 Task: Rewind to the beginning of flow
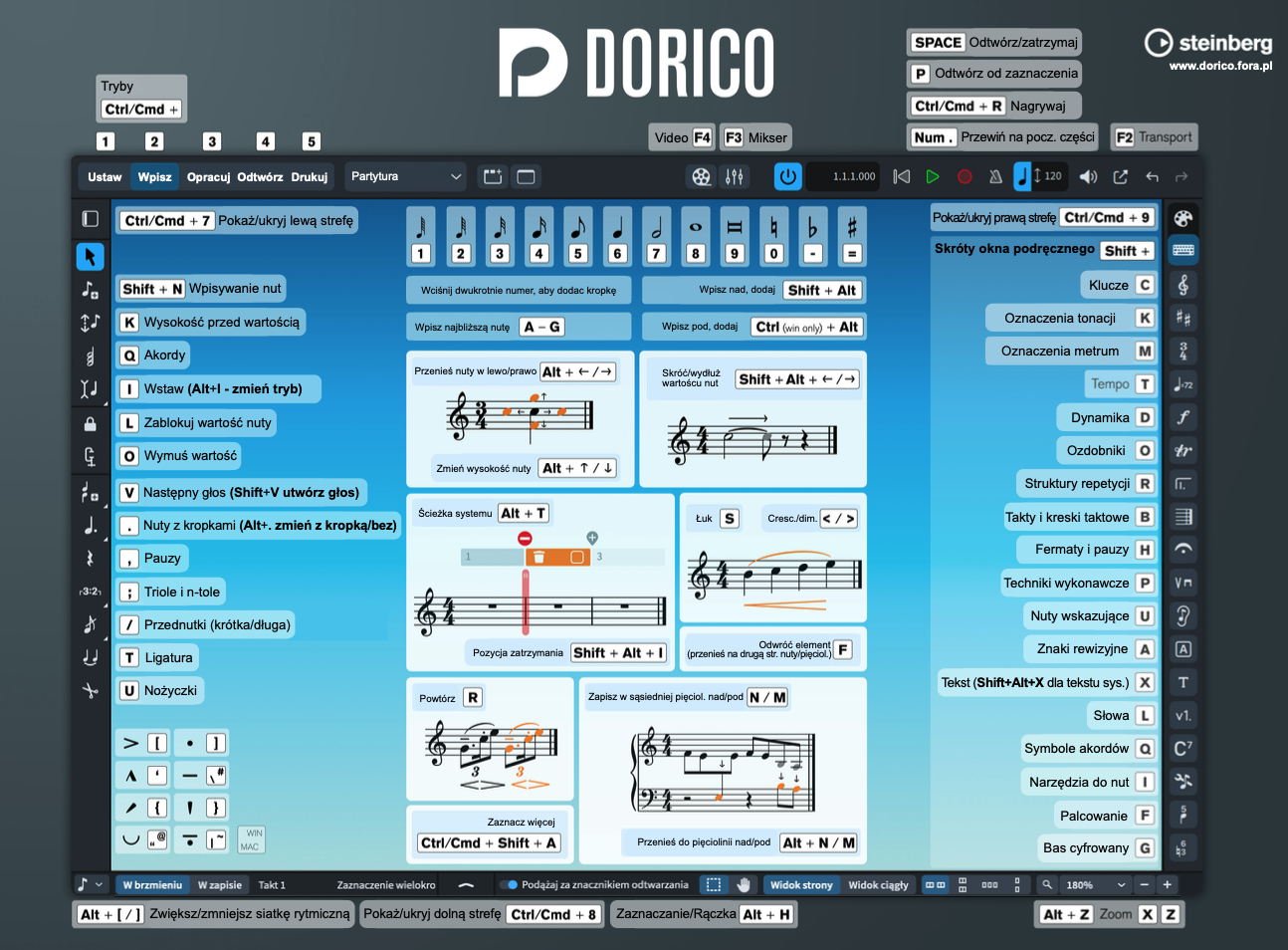tap(902, 177)
